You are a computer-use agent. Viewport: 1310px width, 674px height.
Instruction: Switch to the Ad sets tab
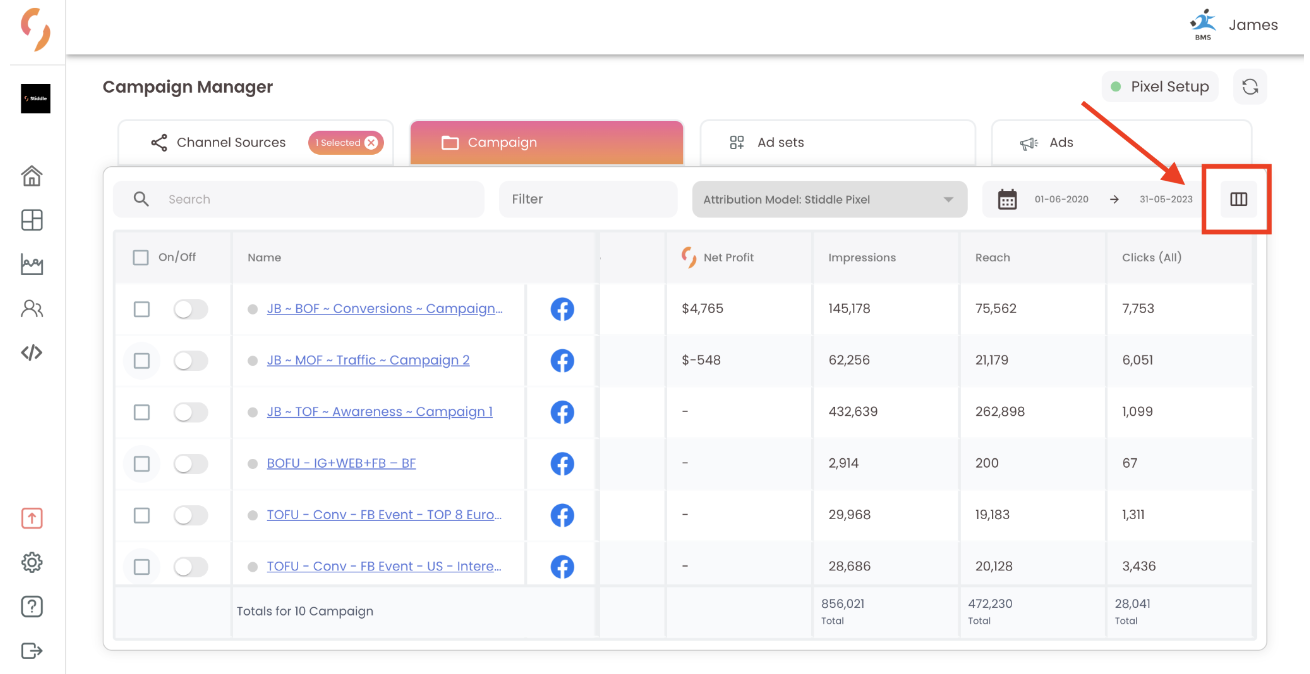click(x=838, y=143)
